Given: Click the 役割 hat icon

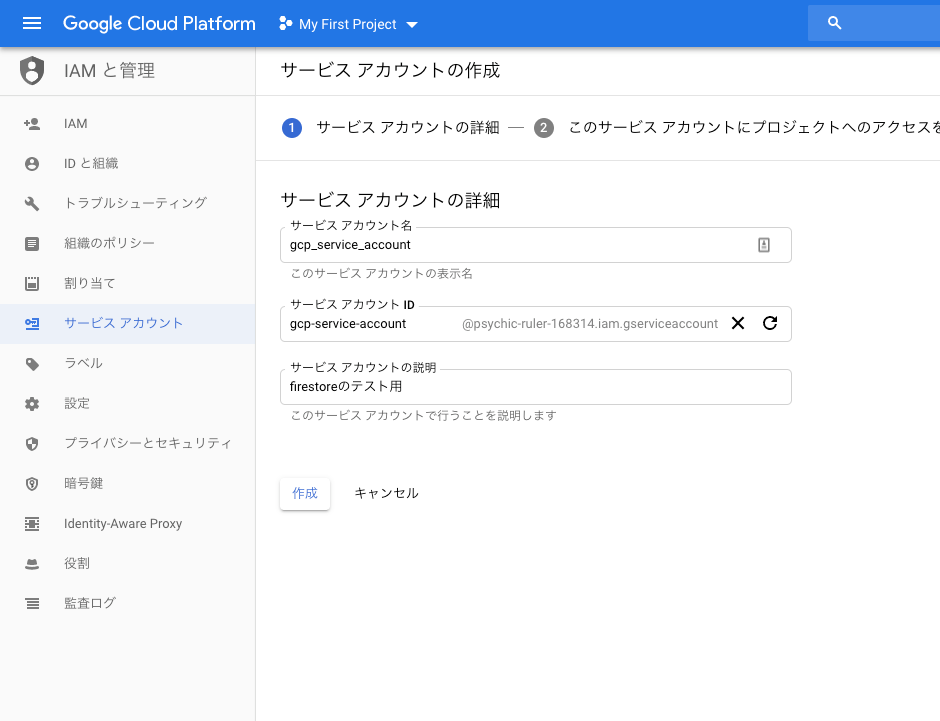Looking at the screenshot, I should (x=32, y=564).
